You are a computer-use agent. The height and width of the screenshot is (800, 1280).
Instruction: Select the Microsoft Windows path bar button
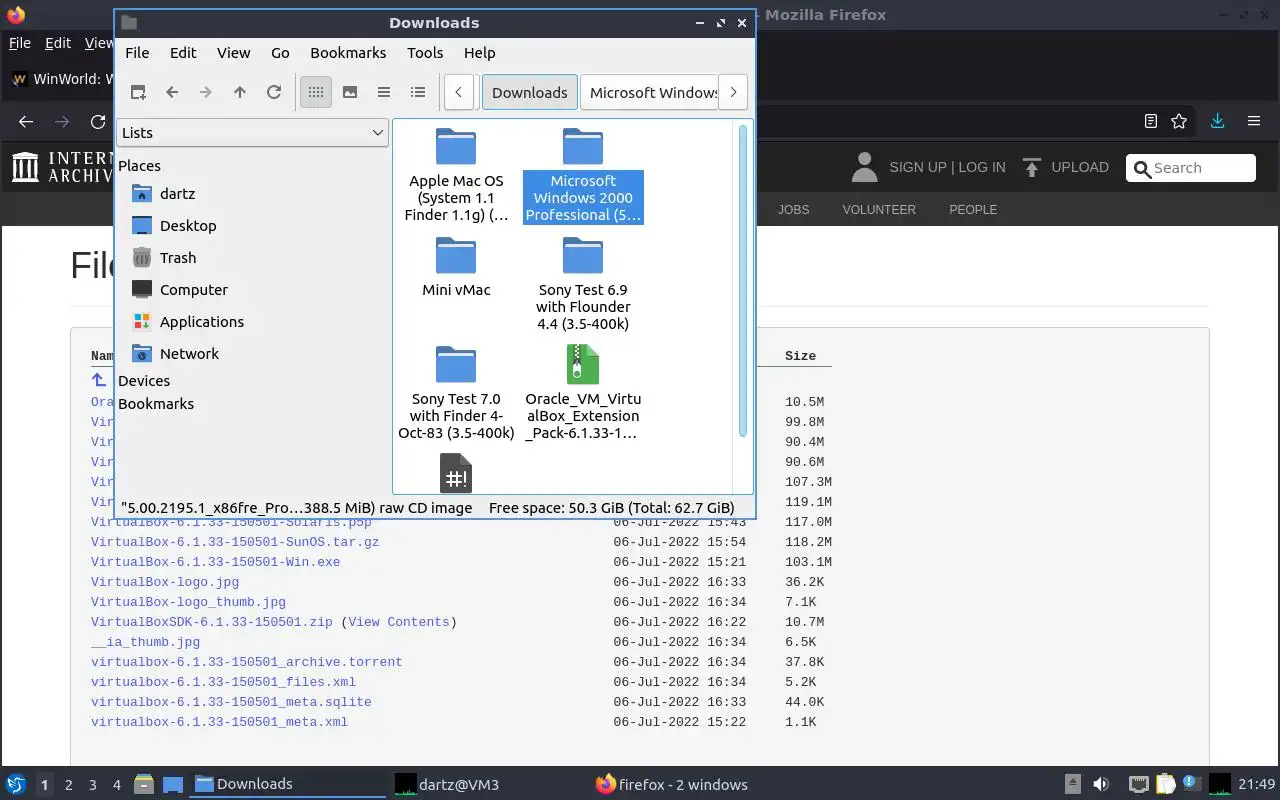[650, 92]
